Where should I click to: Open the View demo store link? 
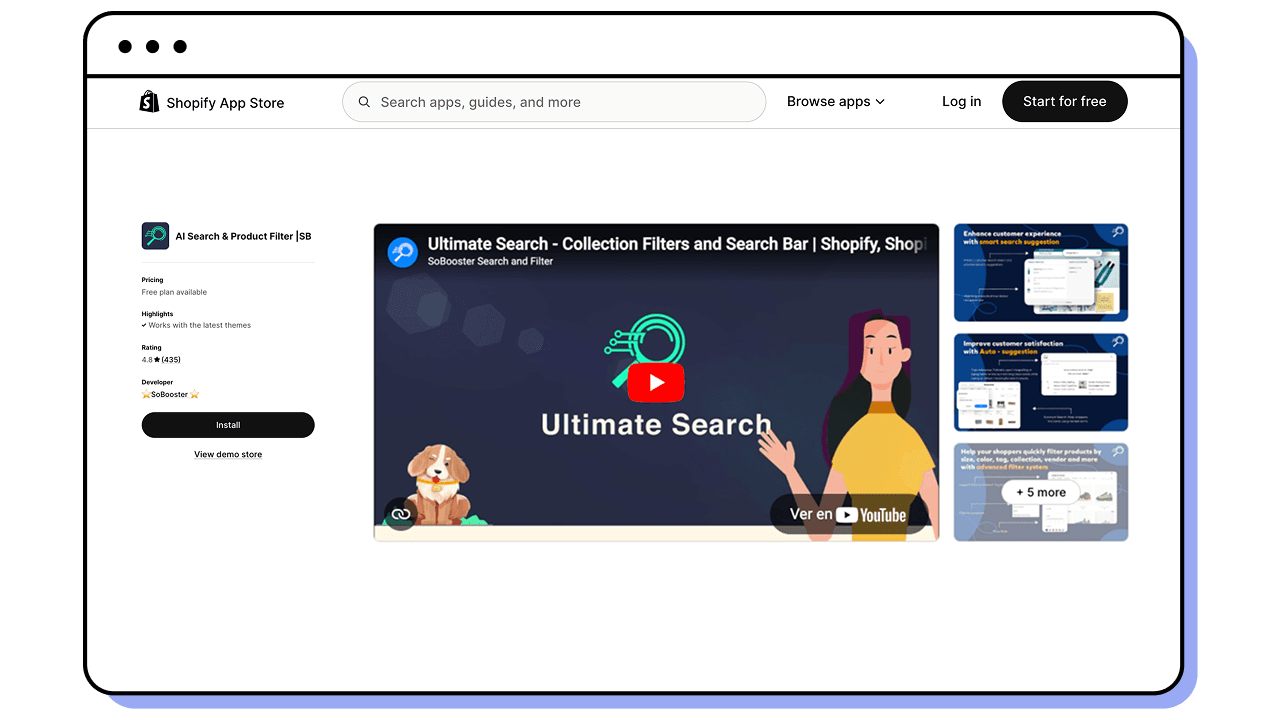(x=228, y=454)
